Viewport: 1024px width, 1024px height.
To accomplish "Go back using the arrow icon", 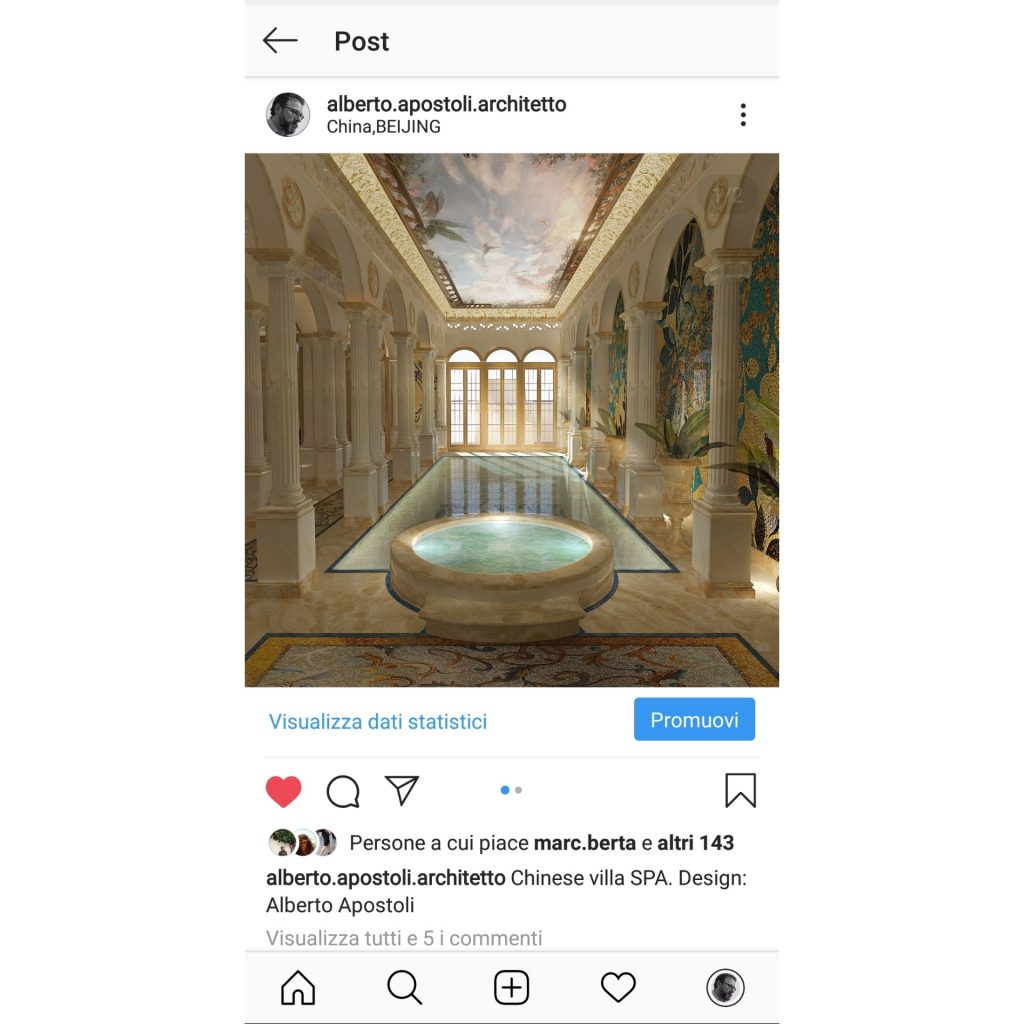I will 280,40.
